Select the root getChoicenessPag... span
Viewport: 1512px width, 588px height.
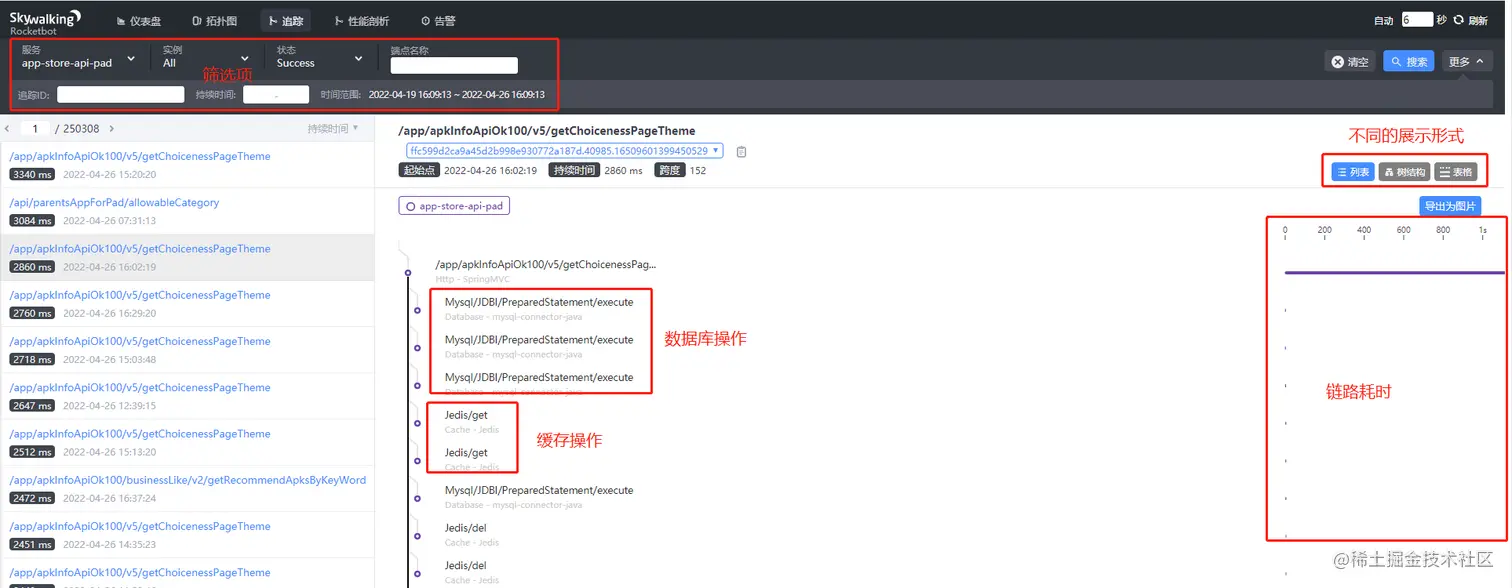coord(546,264)
